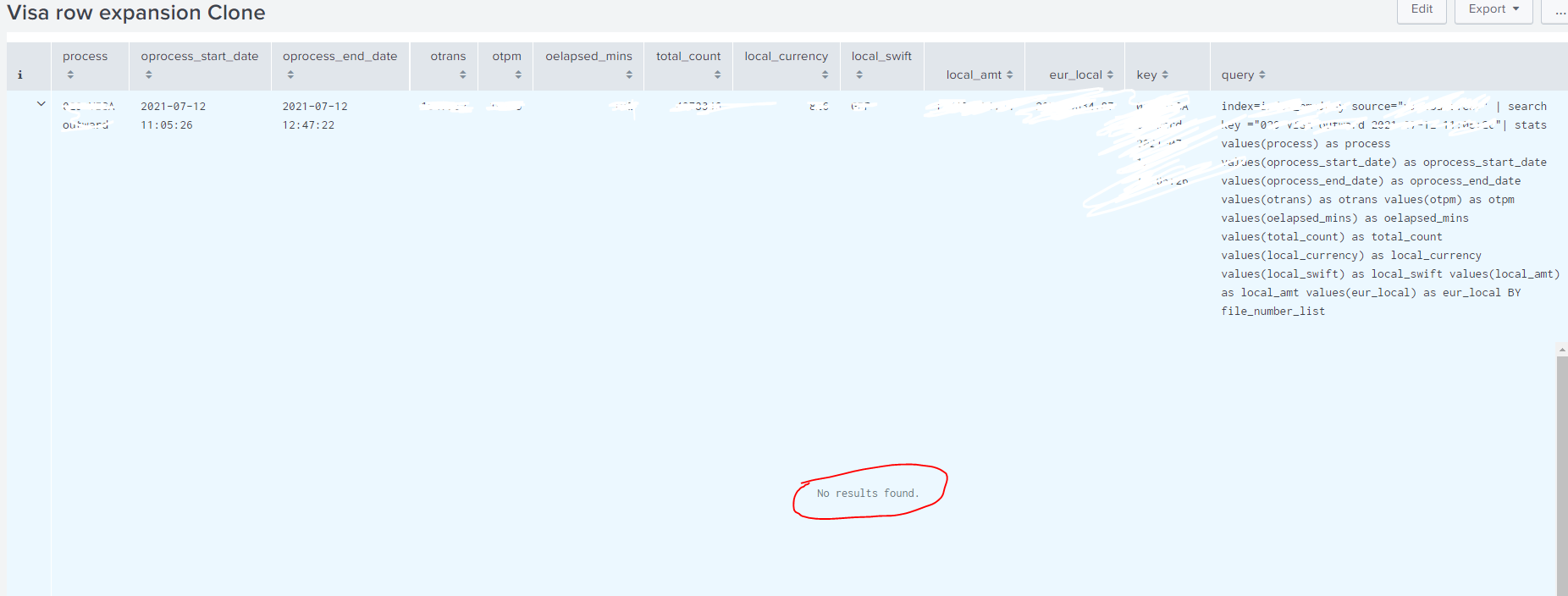1568x596 pixels.
Task: Click the vertical scrollbar in expanded row
Action: [x=1561, y=474]
